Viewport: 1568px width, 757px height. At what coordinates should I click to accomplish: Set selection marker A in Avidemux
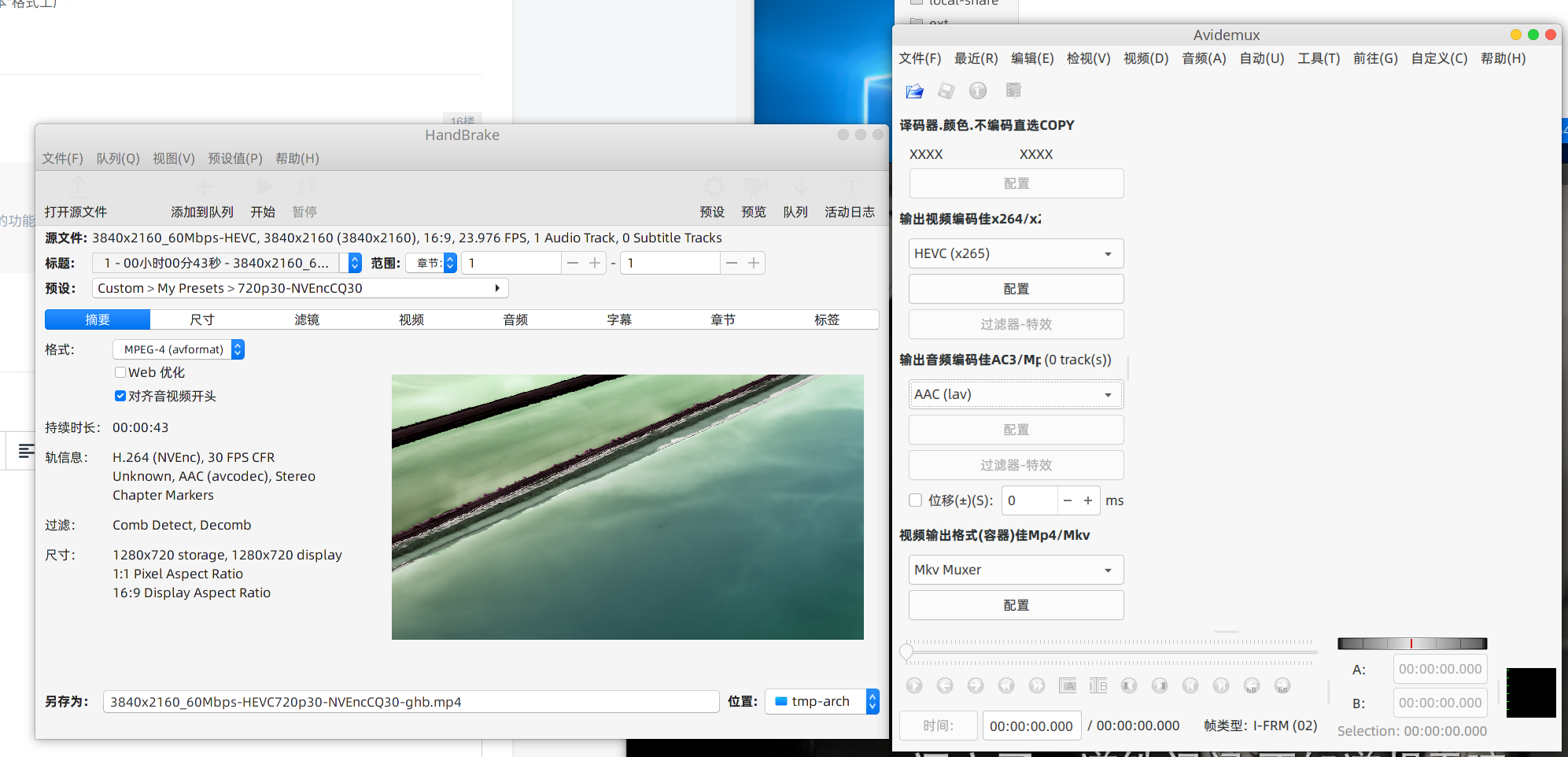click(1068, 686)
